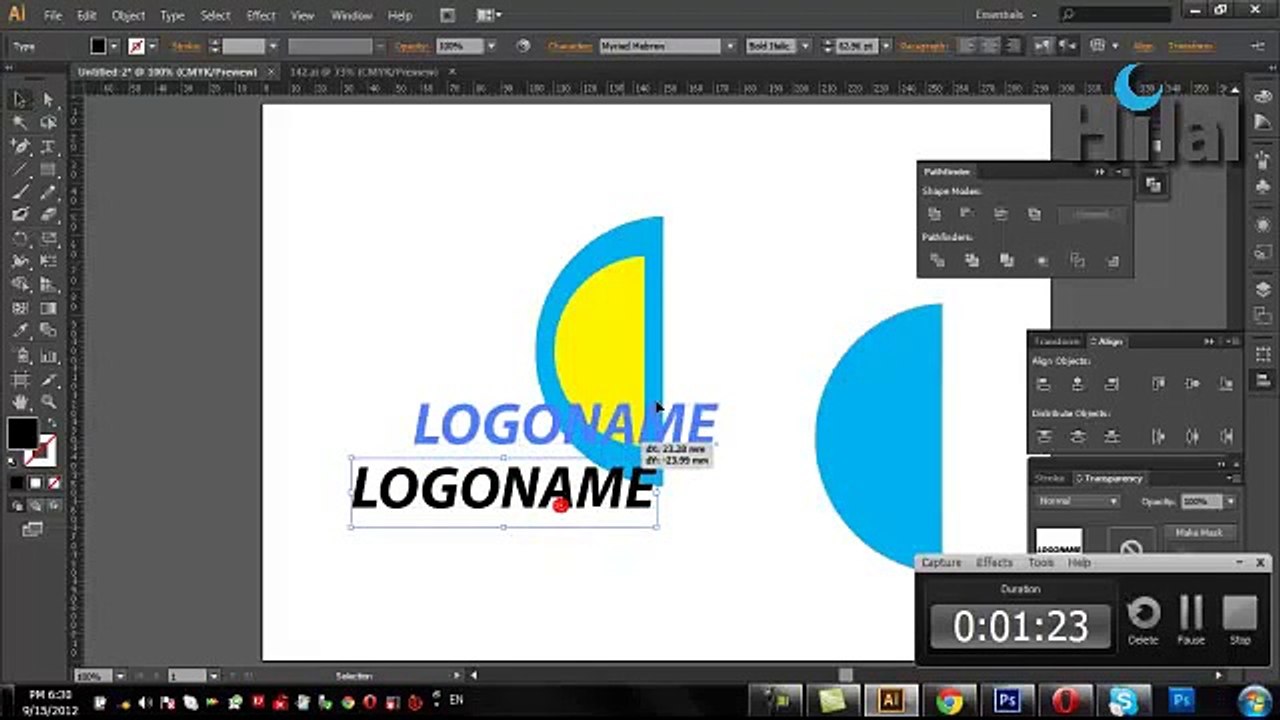Click Divide pathfinder icon
1280x720 pixels.
point(937,261)
